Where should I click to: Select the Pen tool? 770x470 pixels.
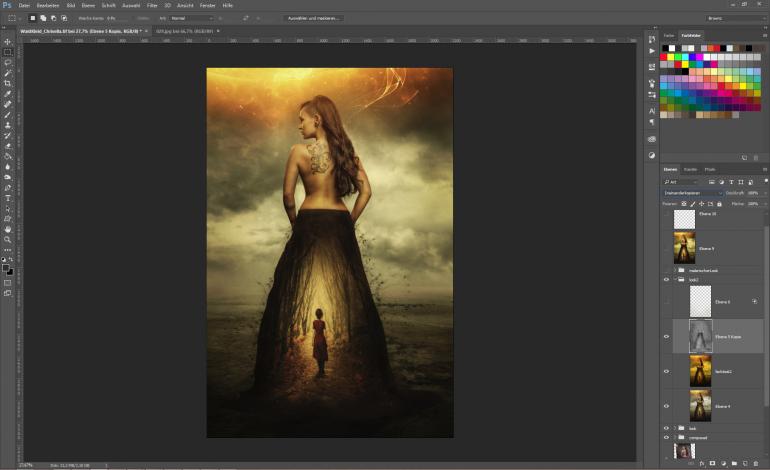tap(8, 188)
